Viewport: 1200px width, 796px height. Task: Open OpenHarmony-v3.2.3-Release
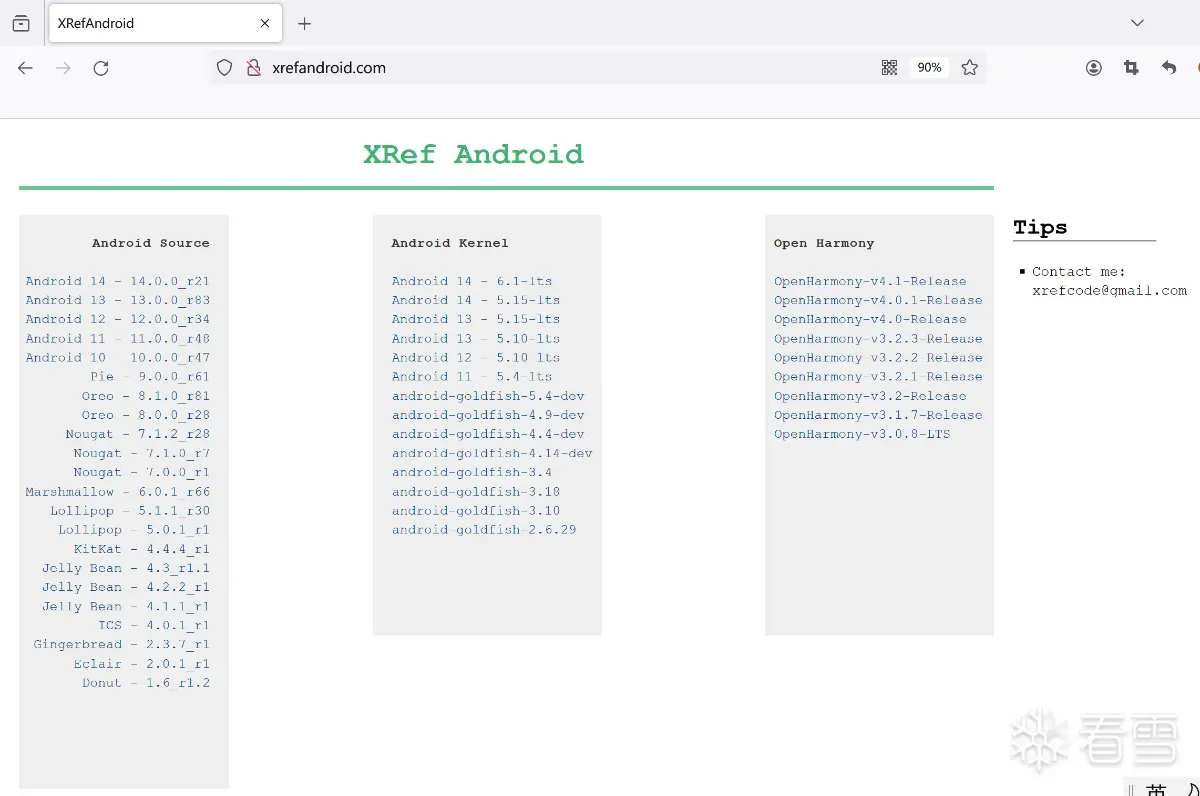[878, 338]
